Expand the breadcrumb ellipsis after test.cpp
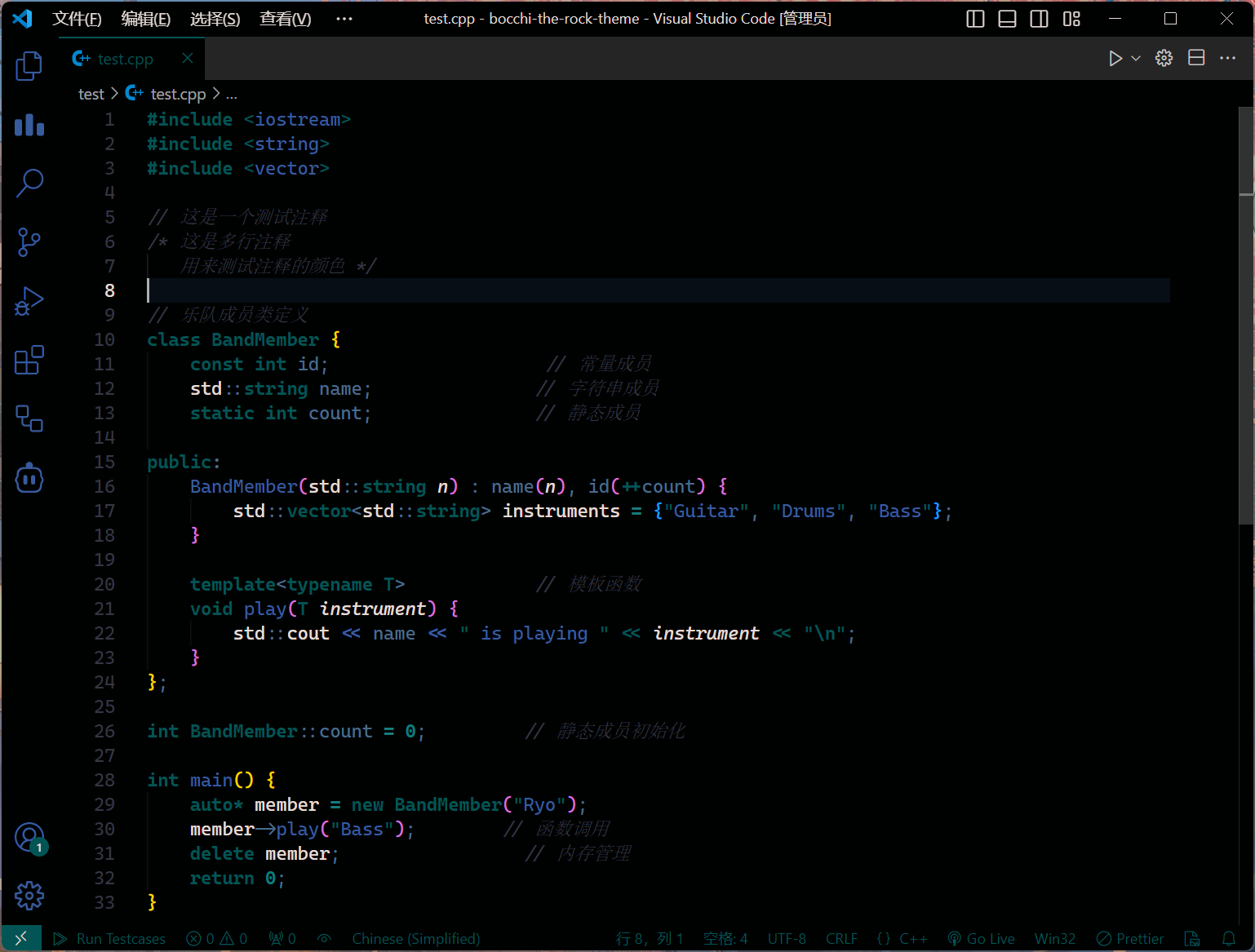Screen dimensions: 1255x952 click(232, 95)
